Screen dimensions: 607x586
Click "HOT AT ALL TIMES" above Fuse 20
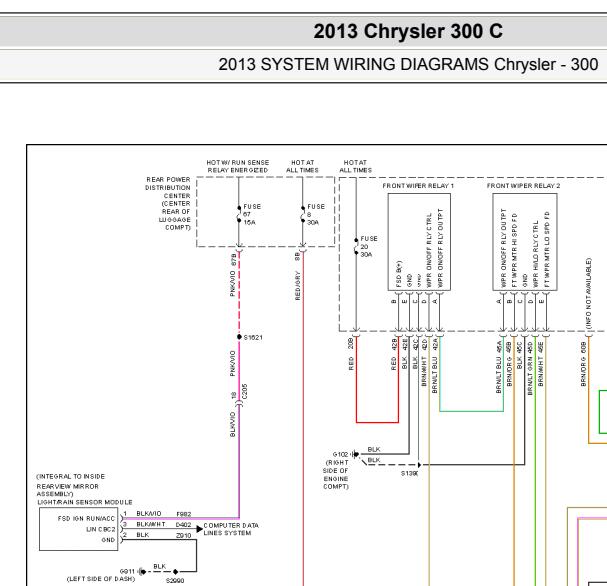355,166
